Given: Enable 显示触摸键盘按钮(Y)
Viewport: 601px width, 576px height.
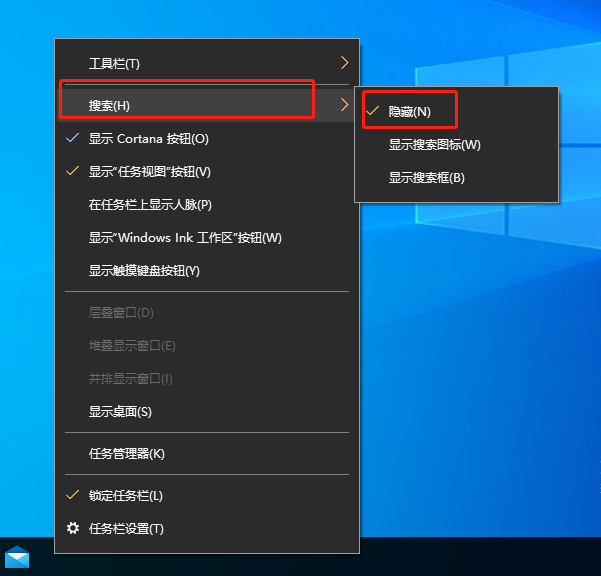Looking at the screenshot, I should [x=144, y=271].
